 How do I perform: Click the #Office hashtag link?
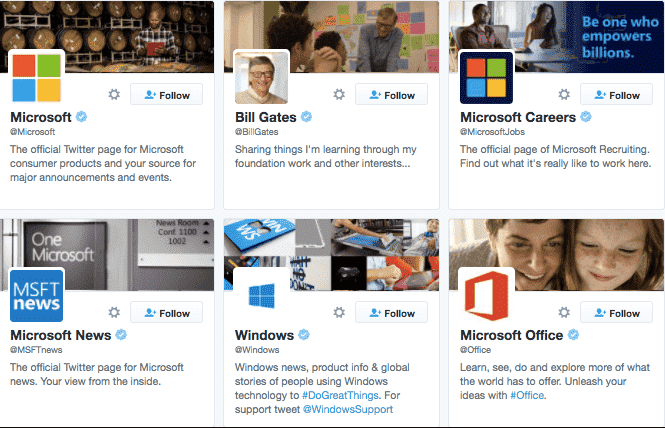point(527,395)
